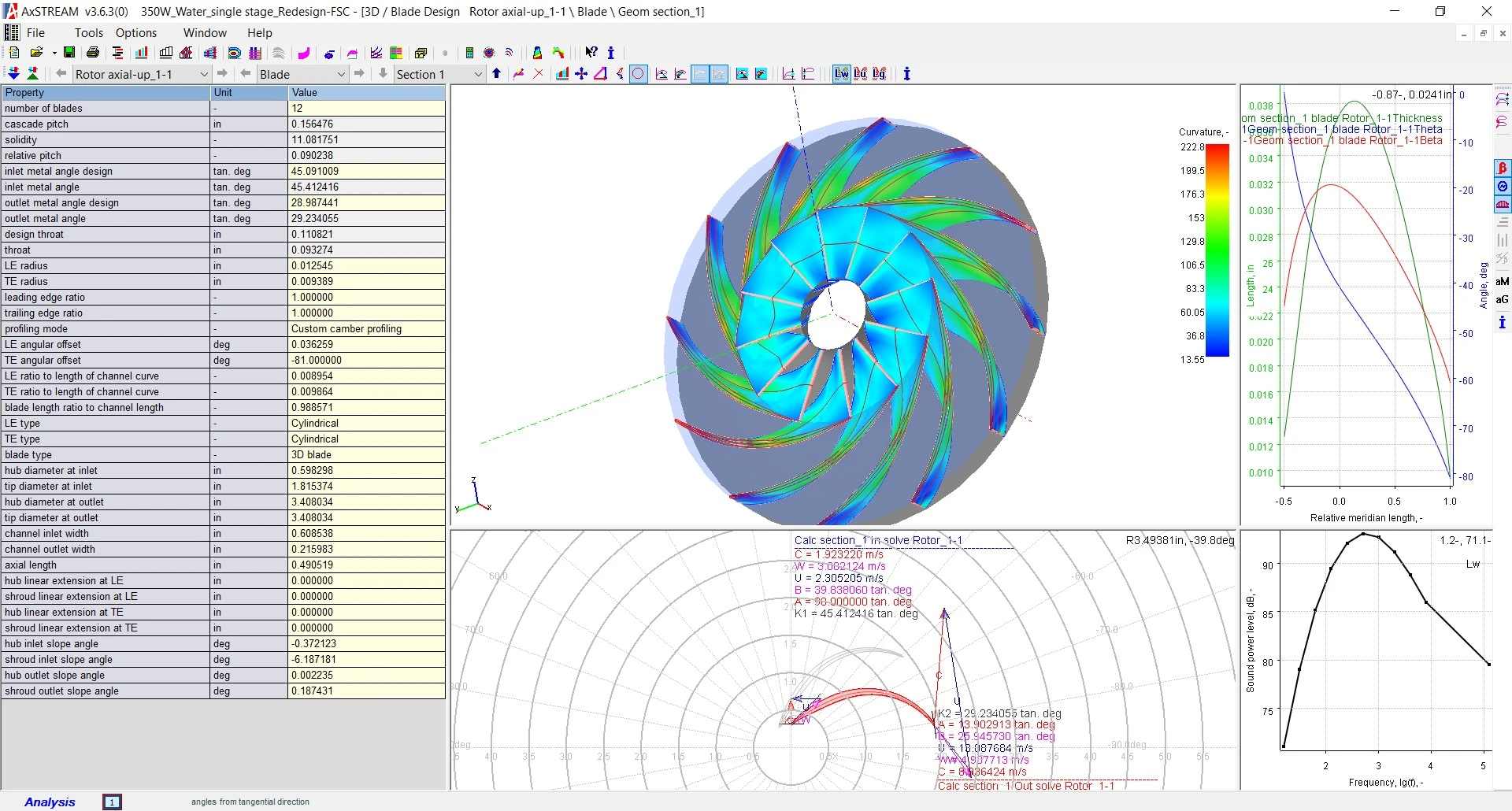1512x811 pixels.
Task: Click the calculator icon in top toolbar
Action: [x=469, y=53]
